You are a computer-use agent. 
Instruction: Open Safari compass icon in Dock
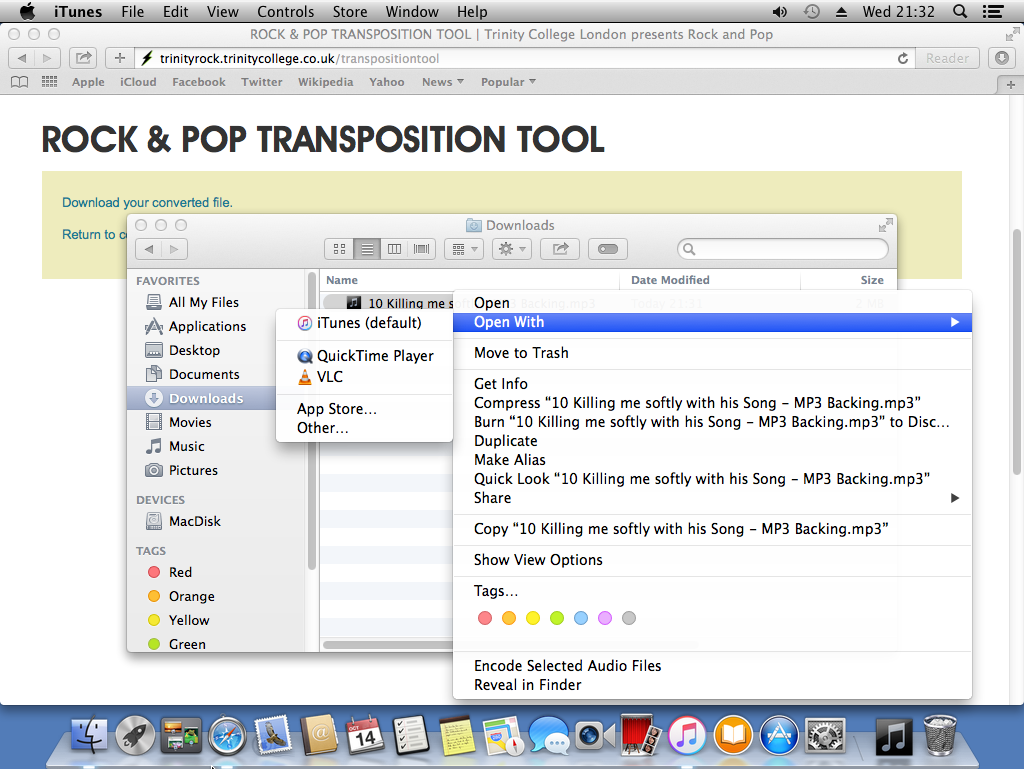click(227, 736)
